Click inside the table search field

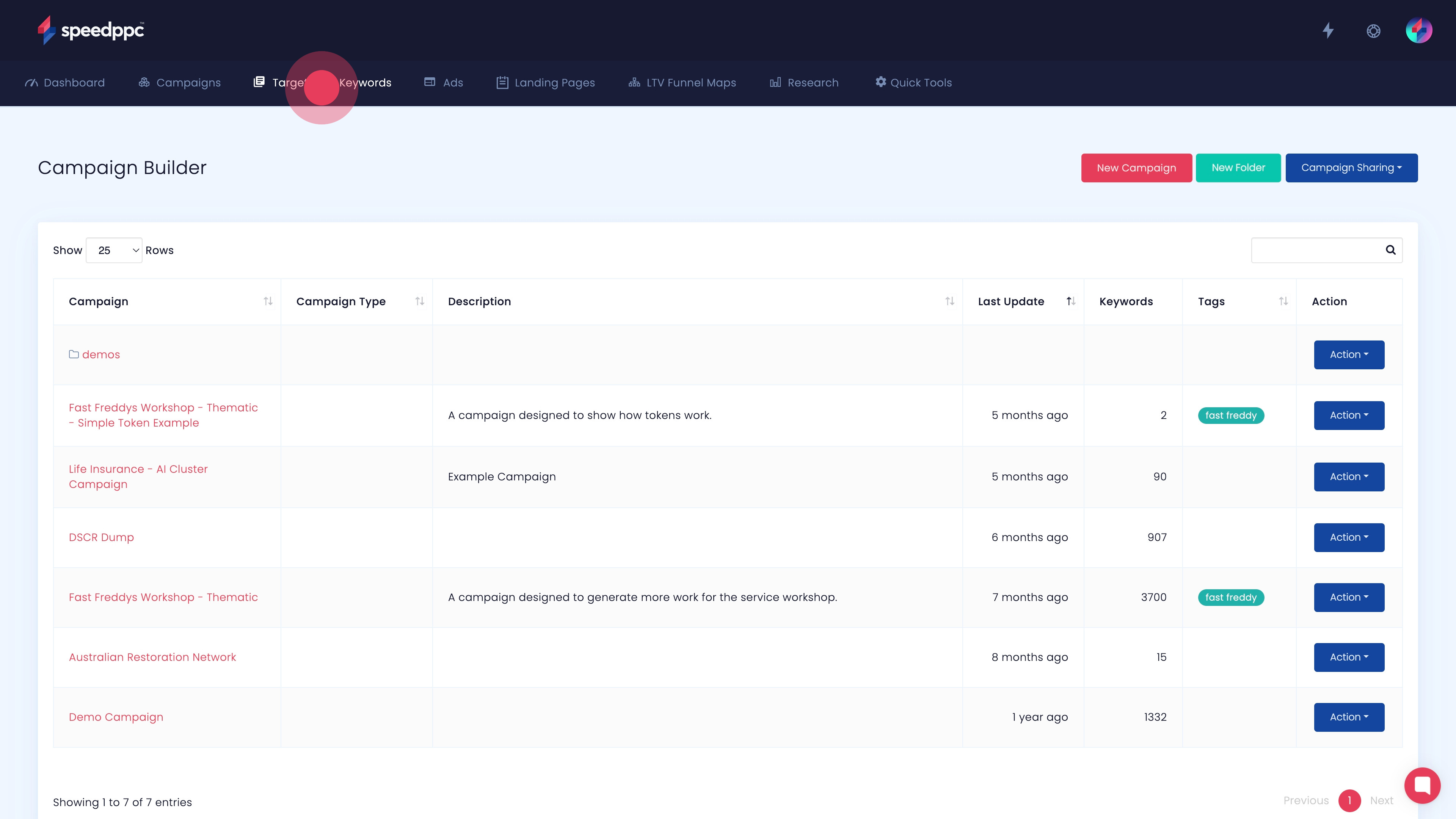click(x=1317, y=250)
